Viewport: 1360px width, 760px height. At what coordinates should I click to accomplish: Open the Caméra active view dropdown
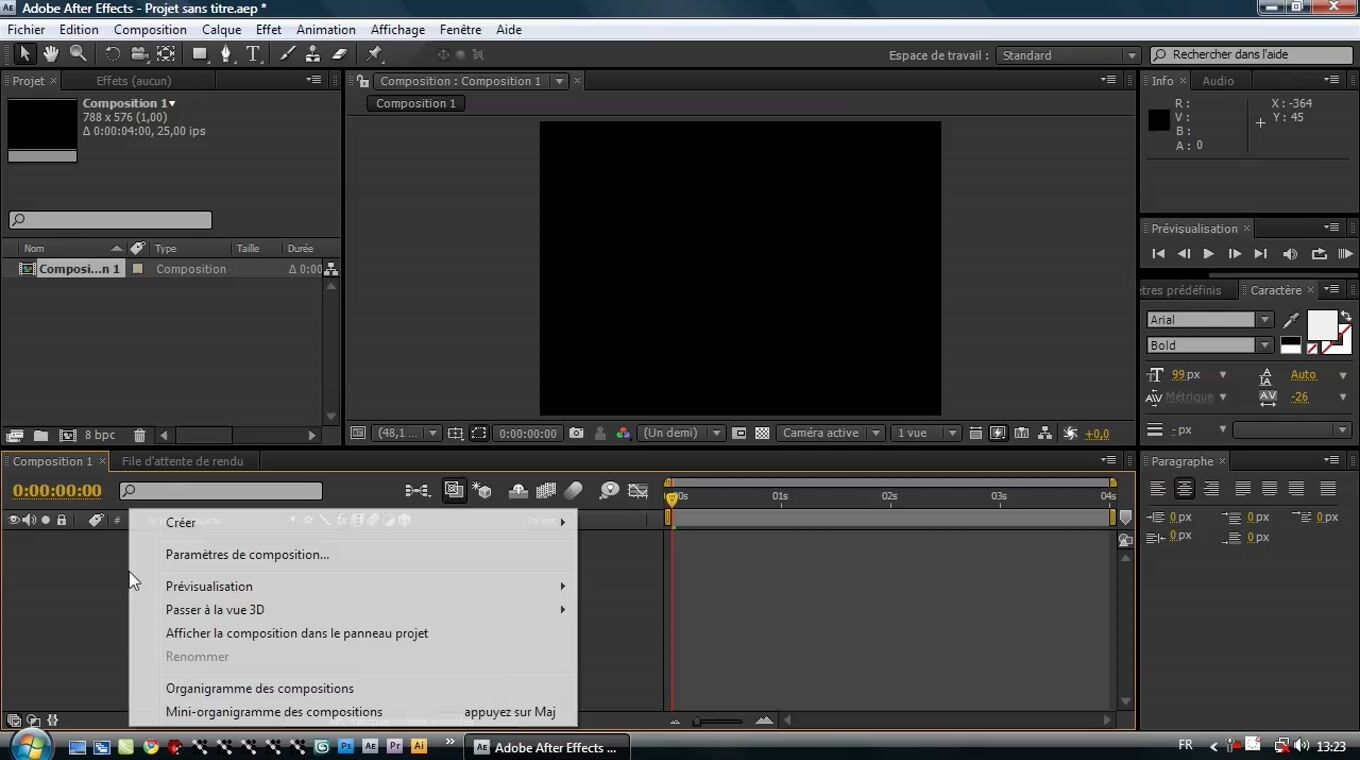[x=831, y=433]
